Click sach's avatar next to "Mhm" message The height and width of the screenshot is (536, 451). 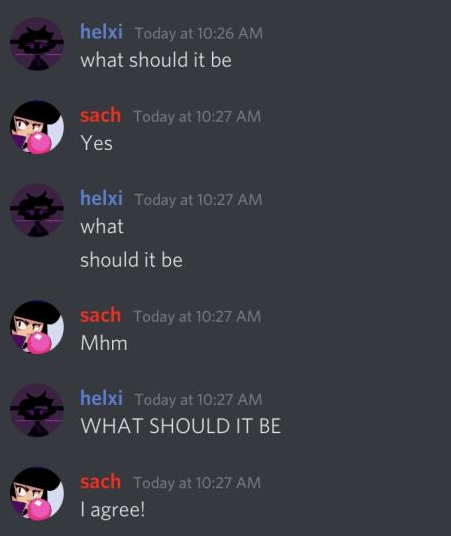[37, 327]
